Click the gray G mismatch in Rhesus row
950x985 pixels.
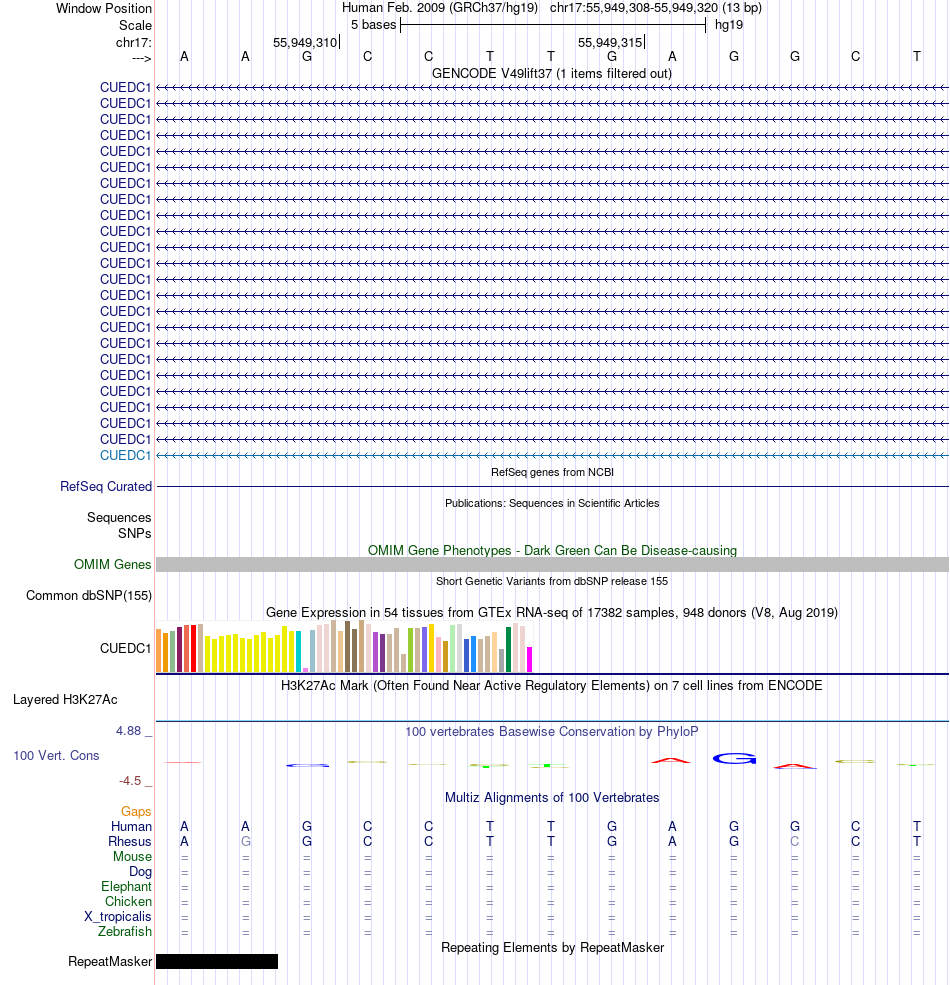[246, 842]
